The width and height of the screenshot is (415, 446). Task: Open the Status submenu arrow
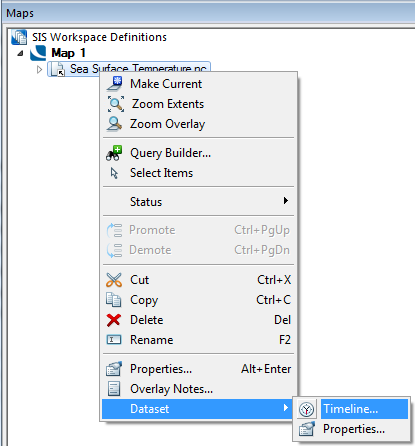point(286,201)
